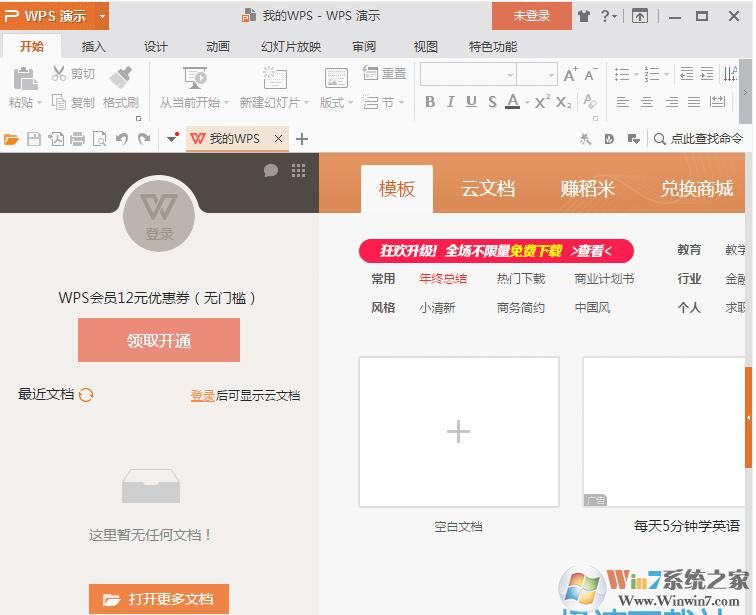Select the Format Painter brush
Screen dimensions: 756x615
coord(121,76)
